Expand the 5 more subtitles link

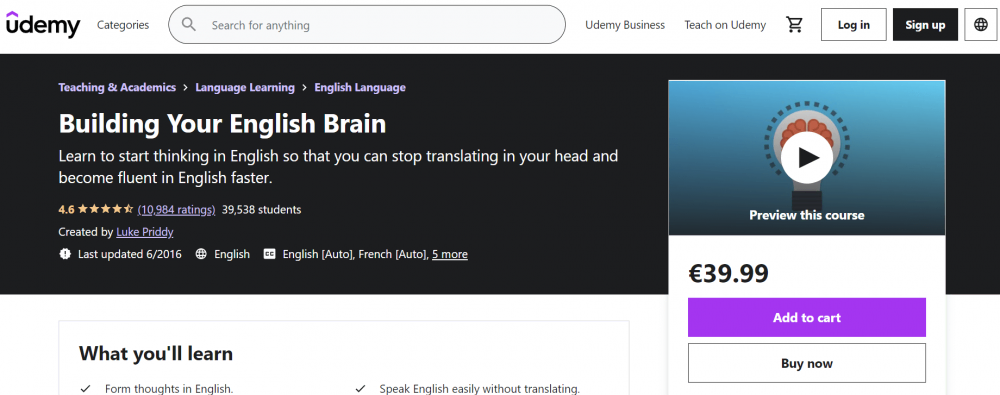click(x=450, y=254)
